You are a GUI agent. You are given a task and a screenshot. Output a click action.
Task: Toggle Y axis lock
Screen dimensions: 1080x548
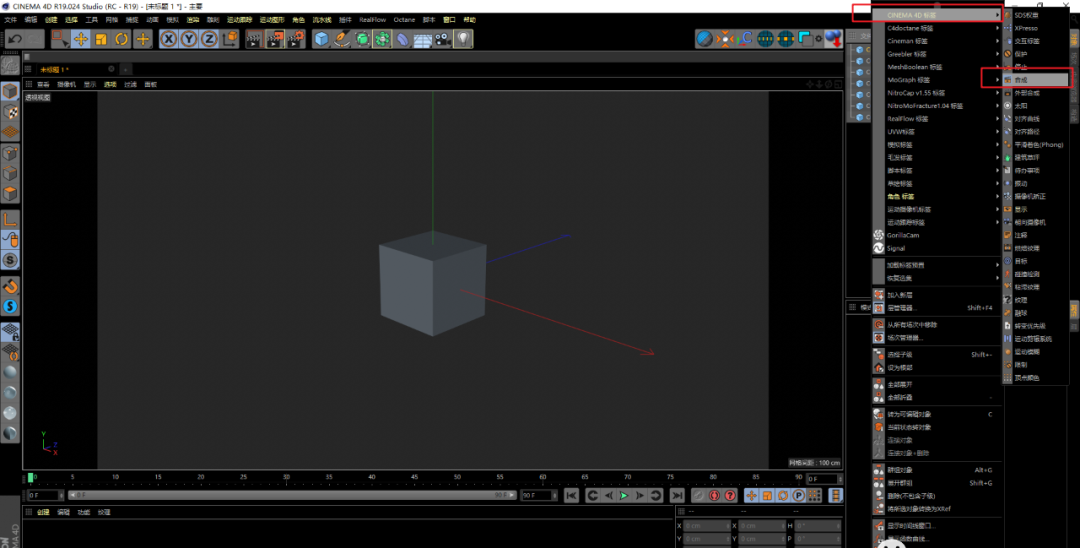[x=189, y=39]
